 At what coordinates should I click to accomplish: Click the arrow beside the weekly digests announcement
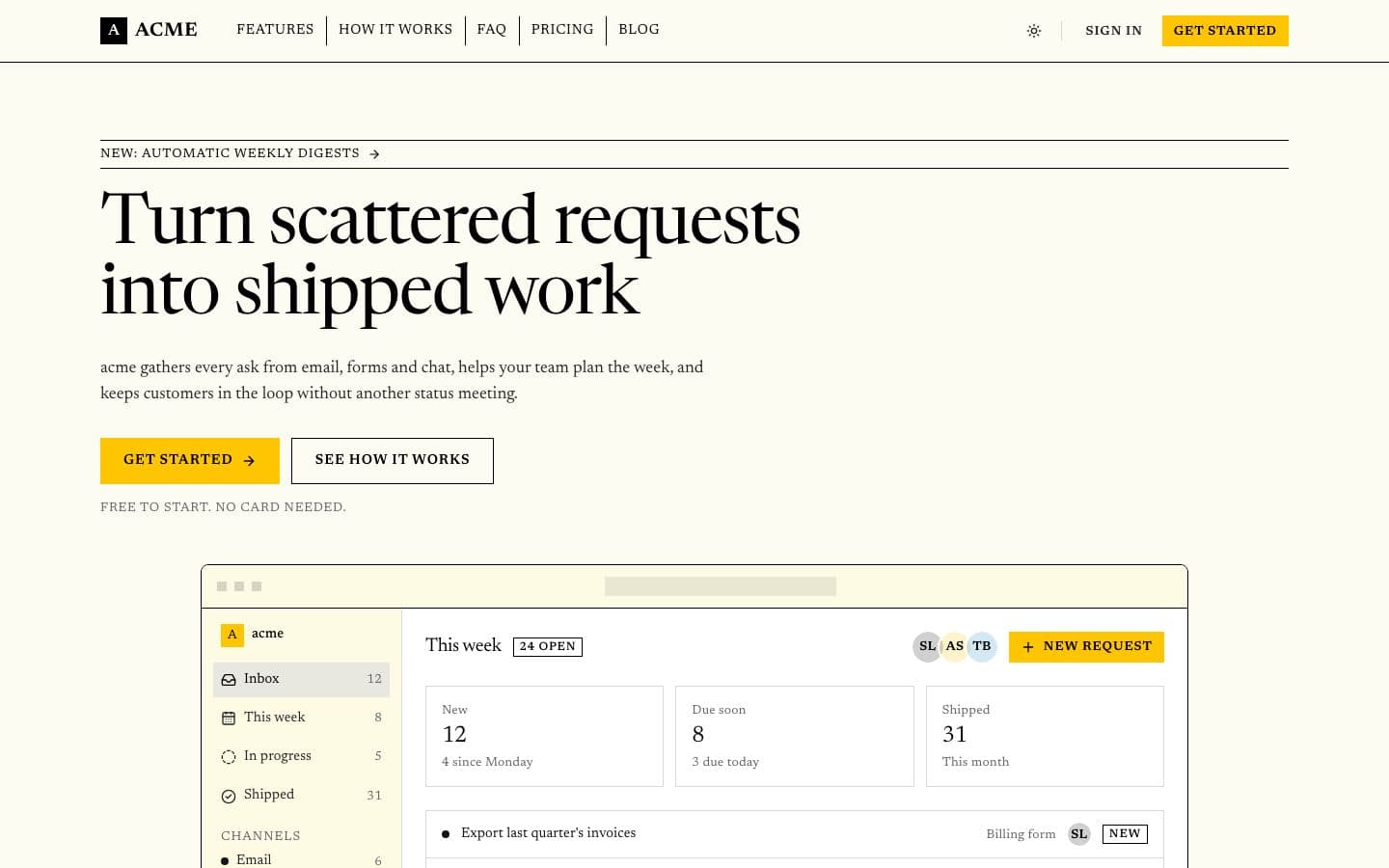click(374, 154)
